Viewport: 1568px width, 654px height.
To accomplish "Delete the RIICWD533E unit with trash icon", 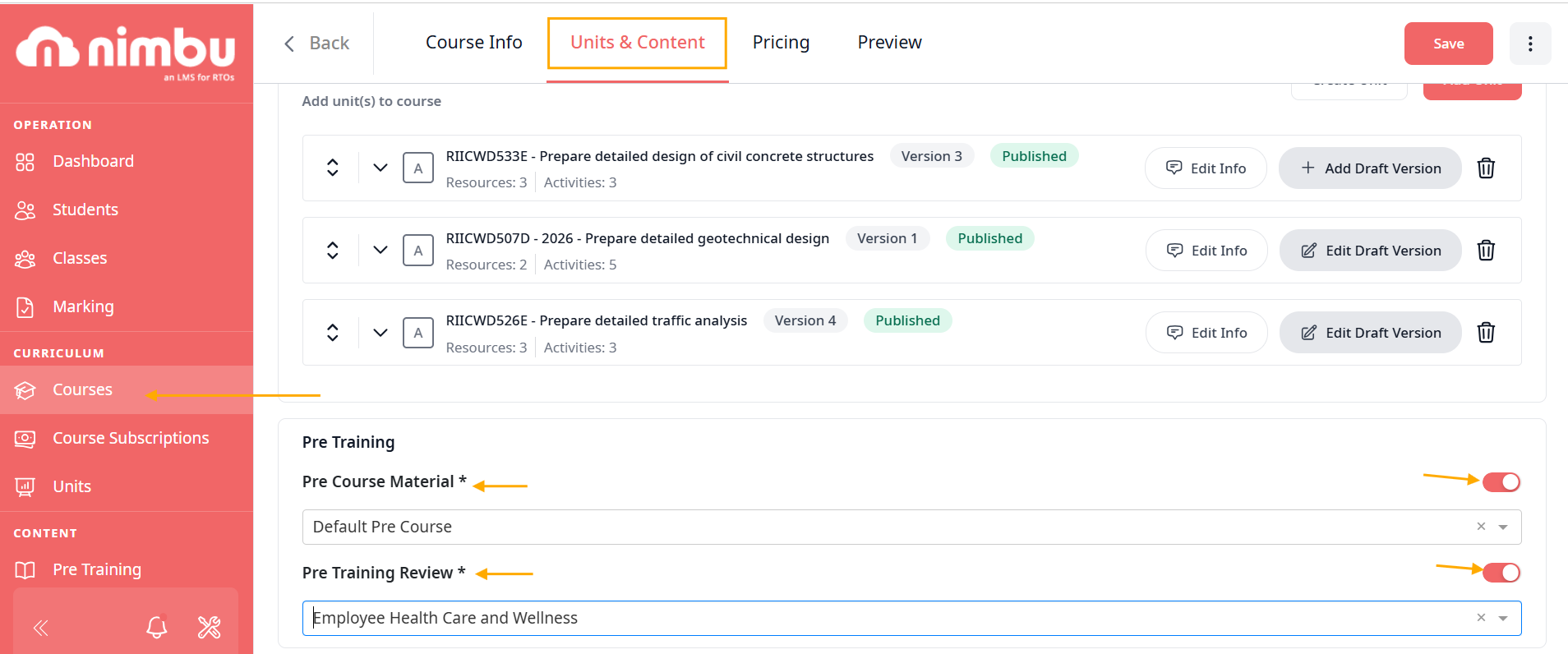I will (1486, 168).
